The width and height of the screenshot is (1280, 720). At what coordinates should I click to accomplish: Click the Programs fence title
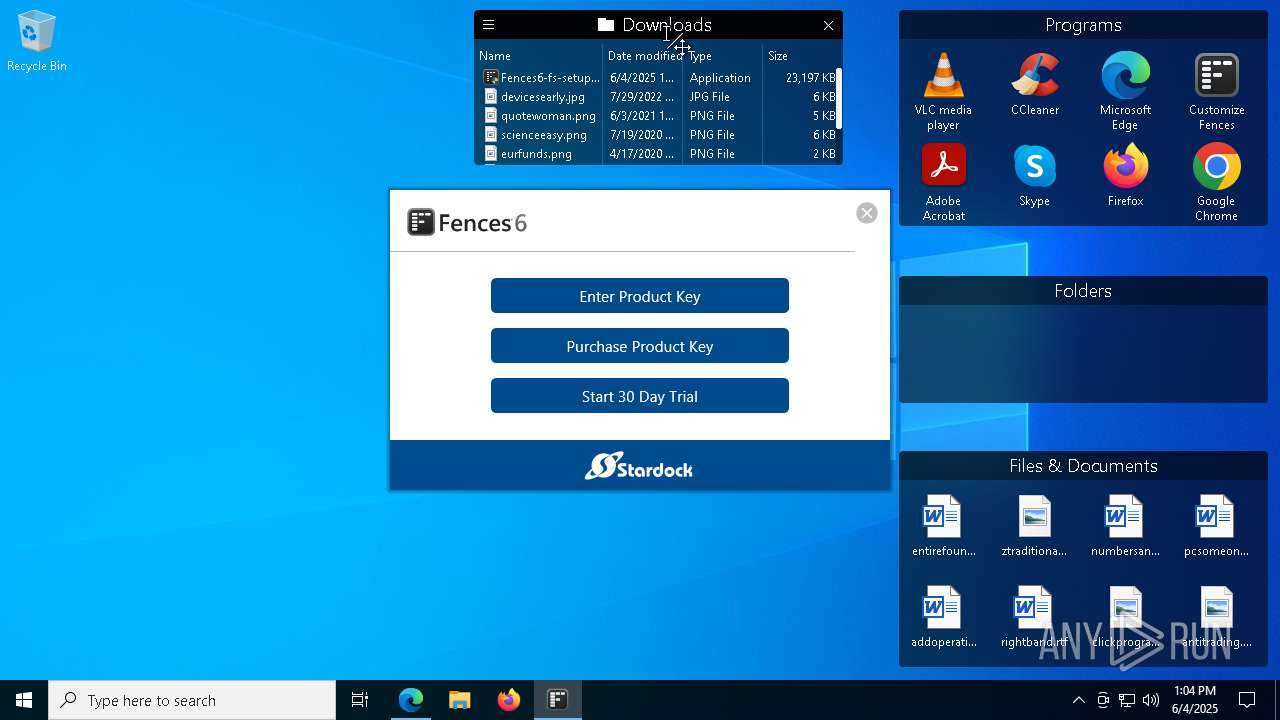1083,25
